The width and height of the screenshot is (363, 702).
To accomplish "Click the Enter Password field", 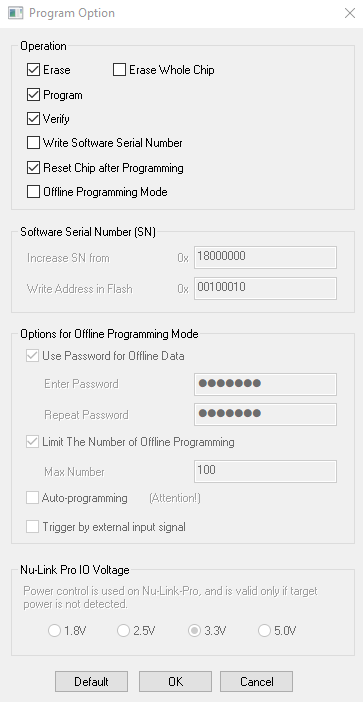I will (265, 384).
